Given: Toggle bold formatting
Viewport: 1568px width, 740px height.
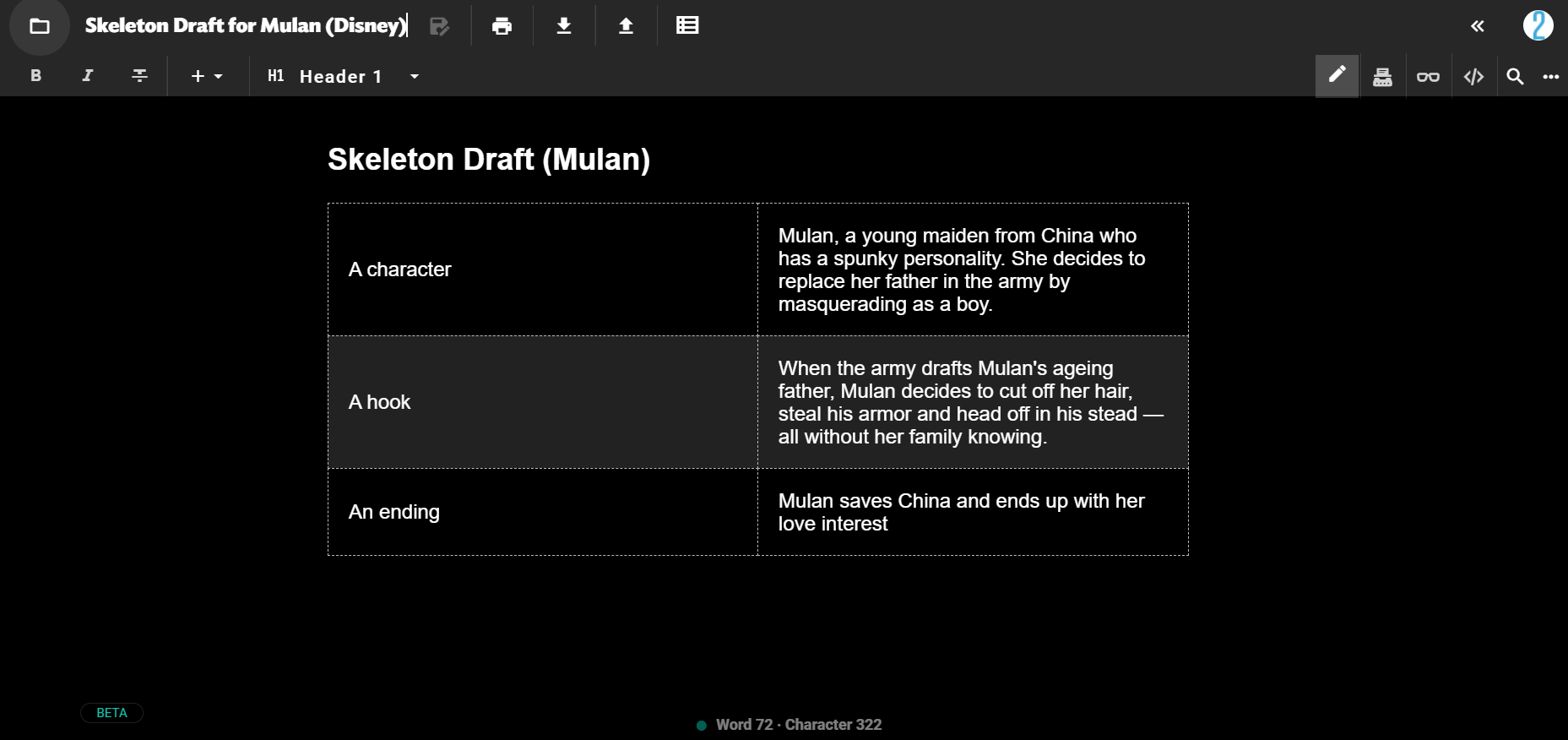Looking at the screenshot, I should (x=35, y=76).
